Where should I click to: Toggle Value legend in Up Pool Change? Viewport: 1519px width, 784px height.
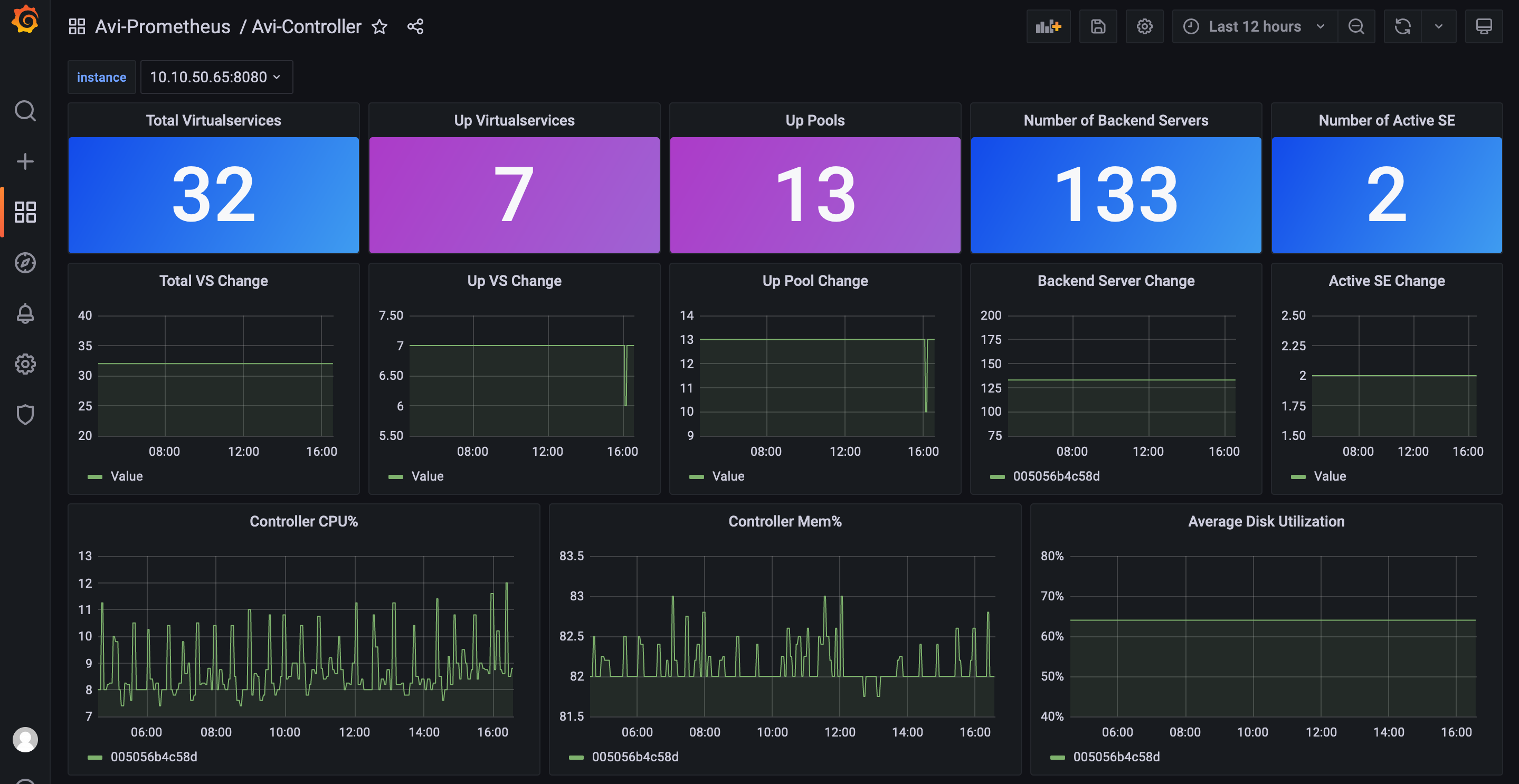pos(728,476)
